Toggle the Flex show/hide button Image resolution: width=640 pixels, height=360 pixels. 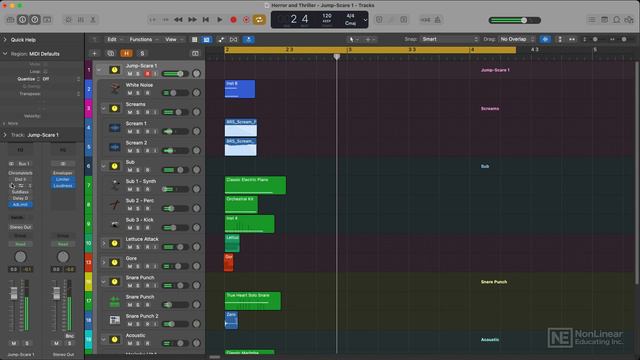233,40
